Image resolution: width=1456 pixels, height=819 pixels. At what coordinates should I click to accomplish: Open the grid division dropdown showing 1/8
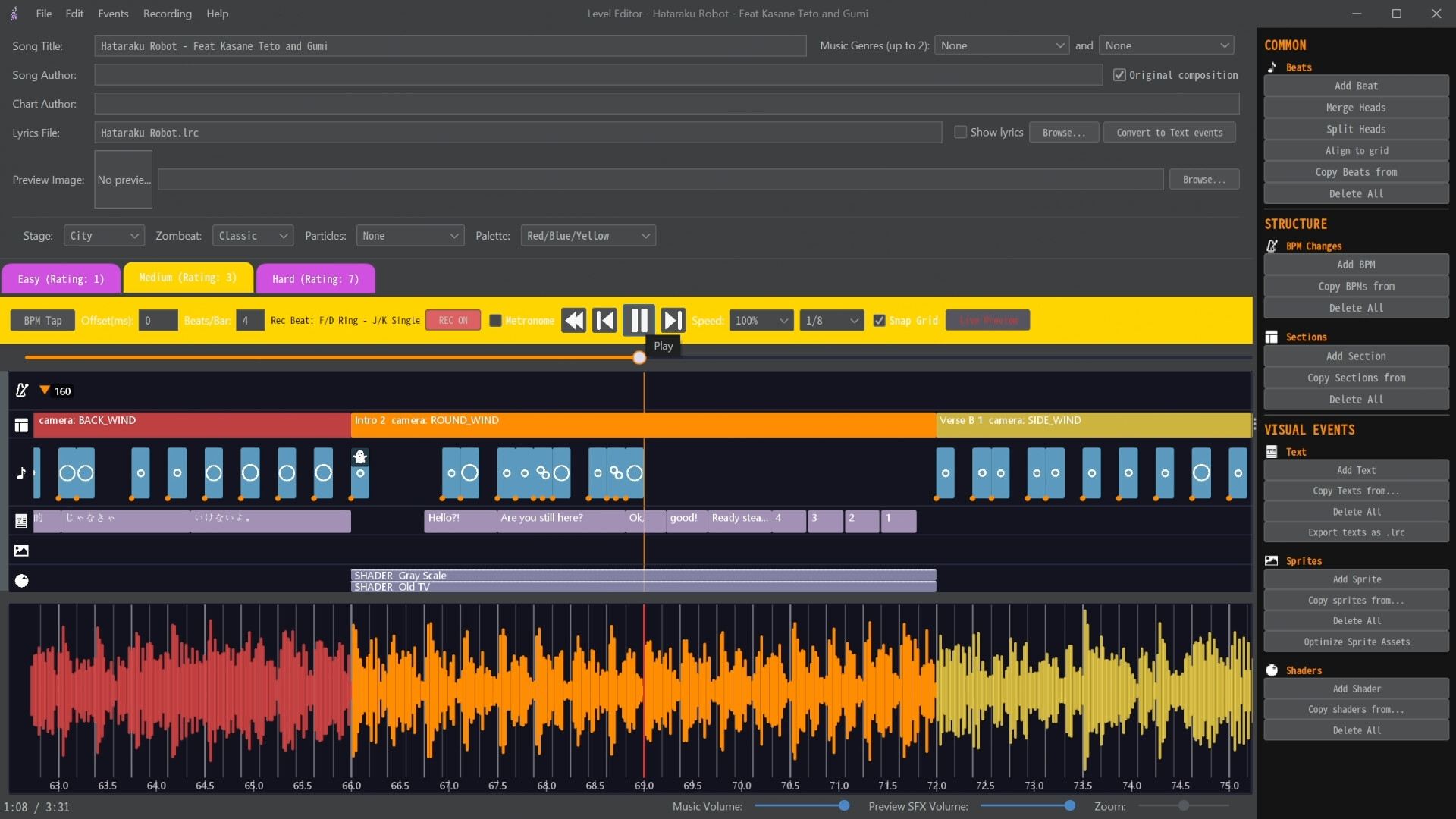(832, 321)
